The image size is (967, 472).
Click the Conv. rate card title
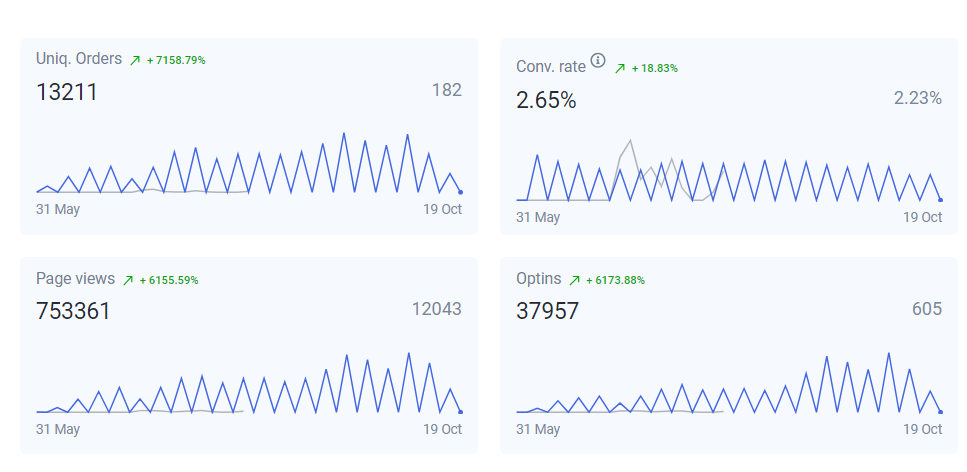tap(551, 67)
